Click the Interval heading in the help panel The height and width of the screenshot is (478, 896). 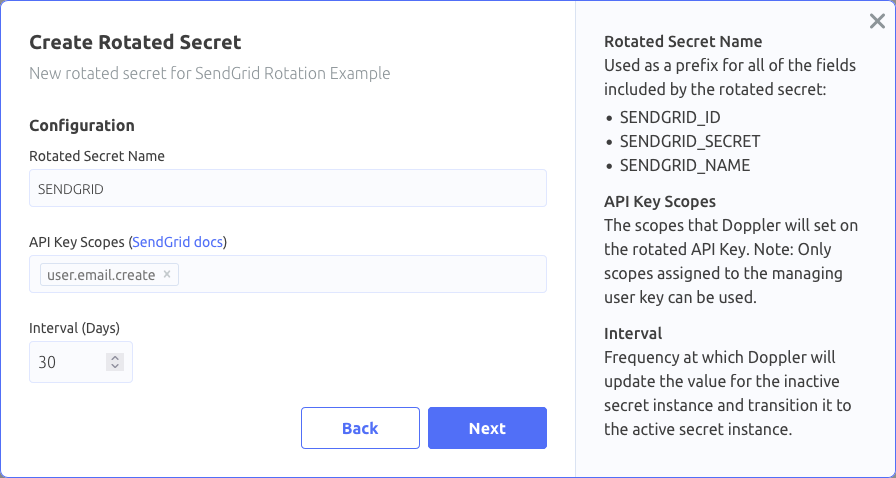633,333
